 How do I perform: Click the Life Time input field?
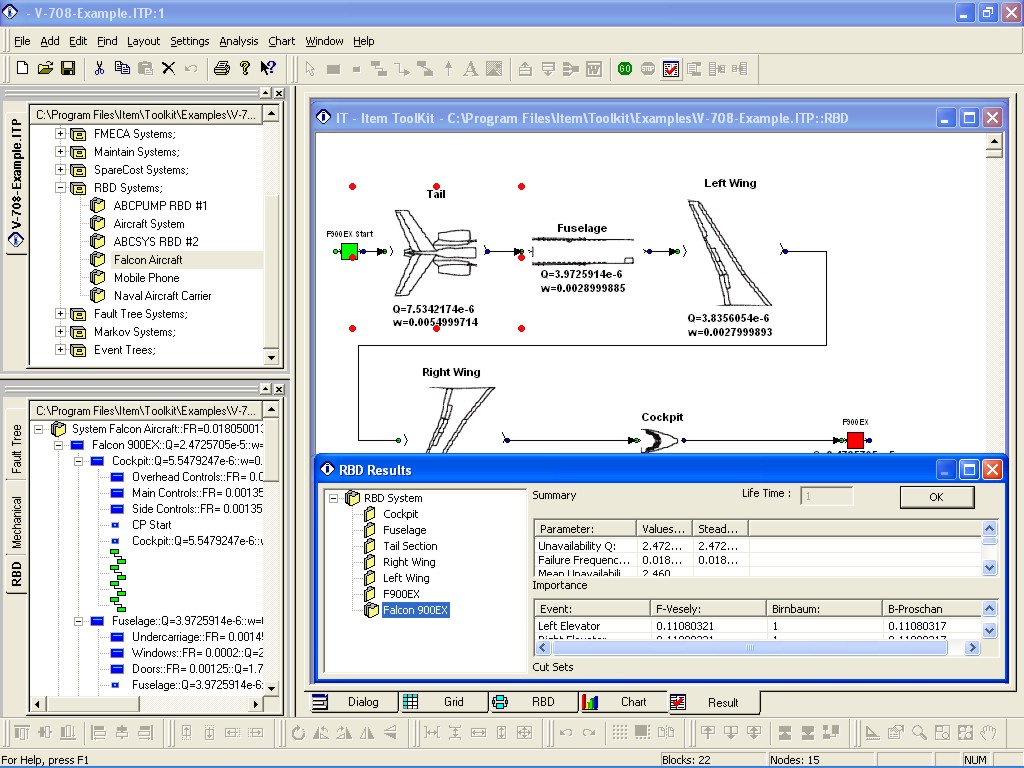coord(826,496)
